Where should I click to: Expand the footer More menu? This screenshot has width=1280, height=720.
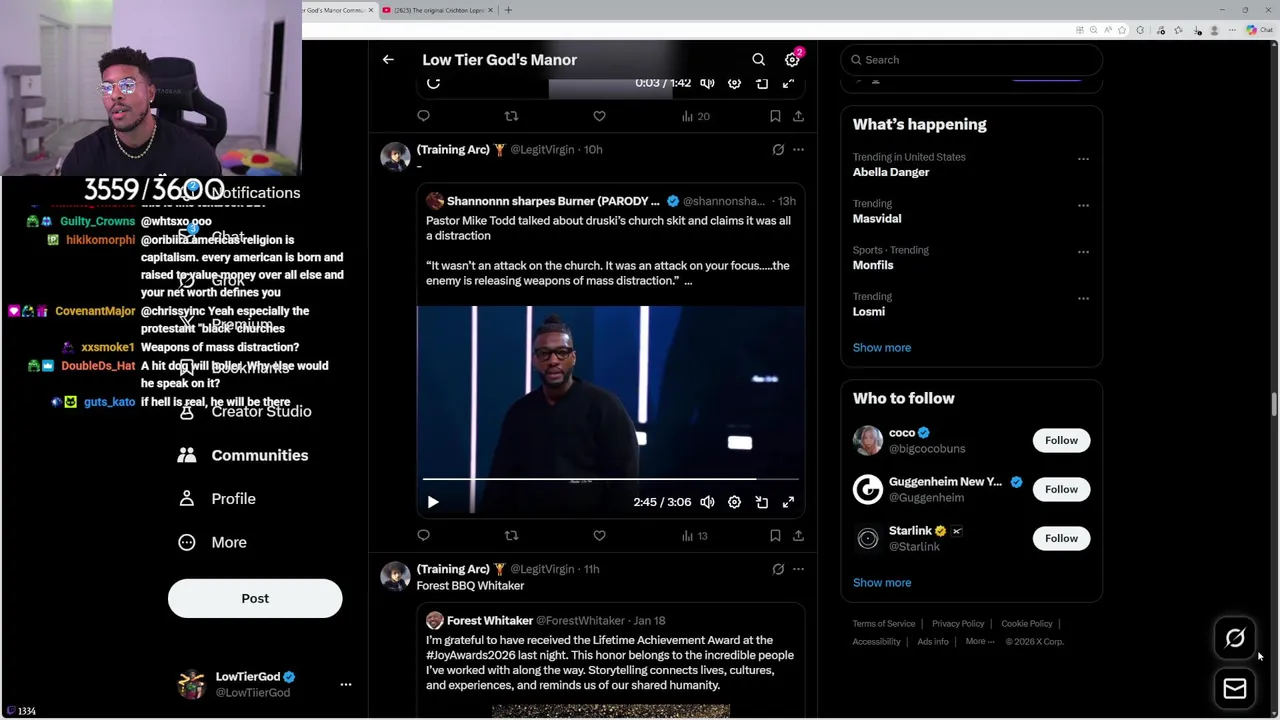980,642
